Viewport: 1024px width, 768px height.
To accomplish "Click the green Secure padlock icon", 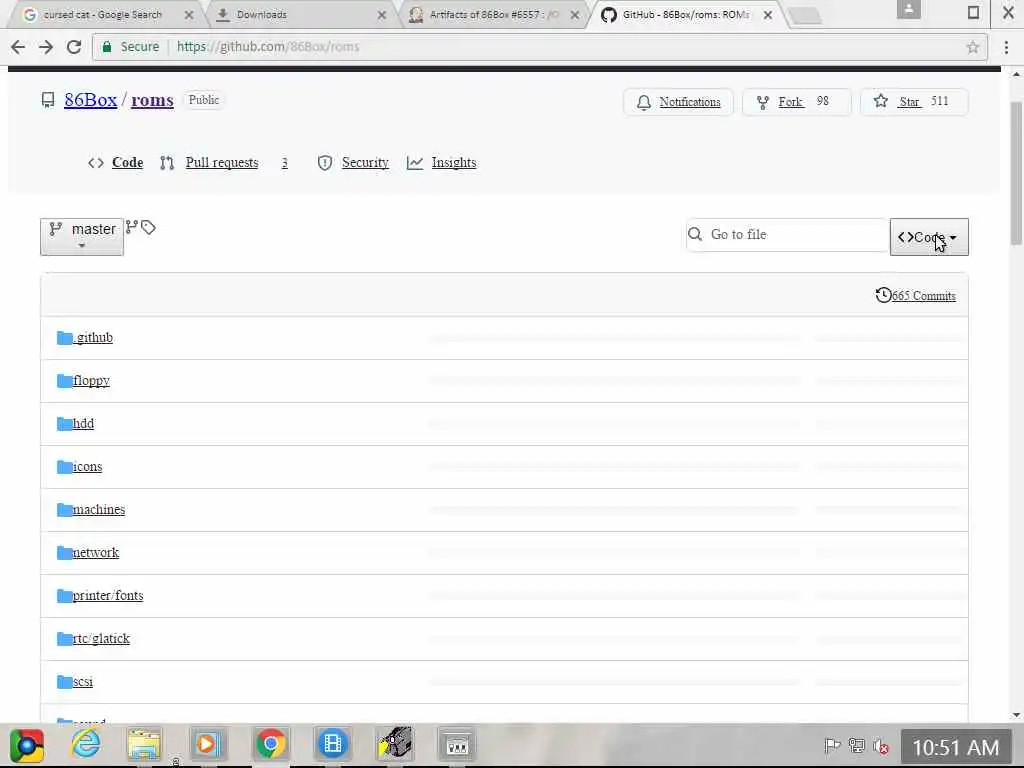I will point(107,46).
